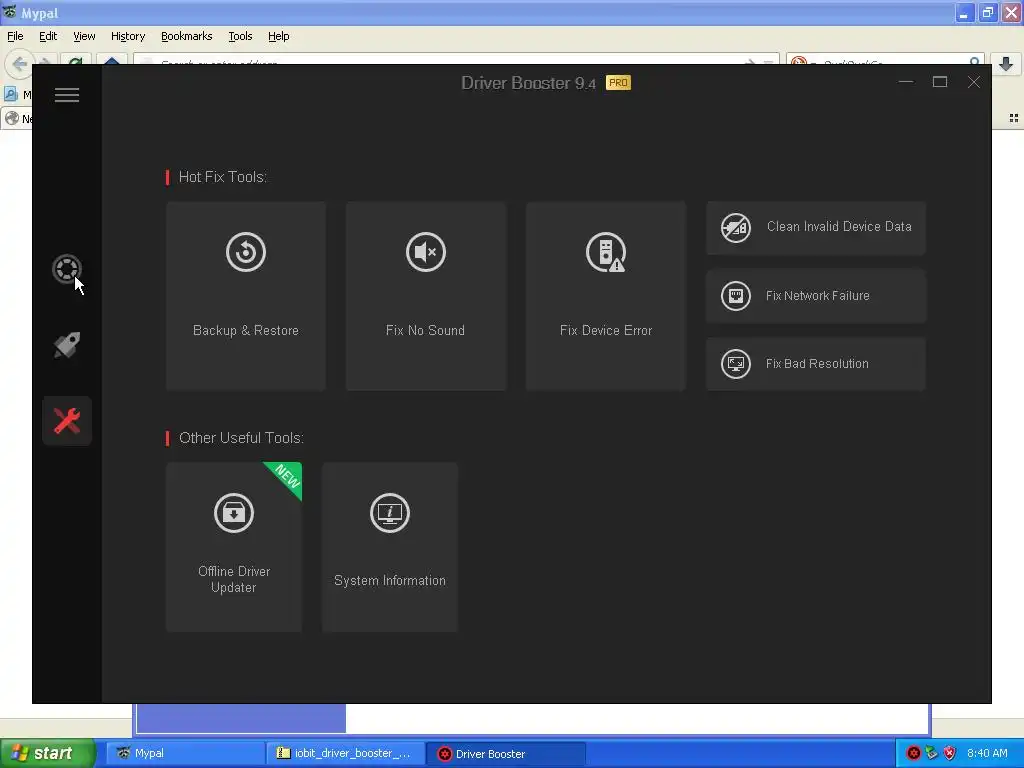
Task: Open the Boost rocket section in sidebar
Action: point(67,344)
